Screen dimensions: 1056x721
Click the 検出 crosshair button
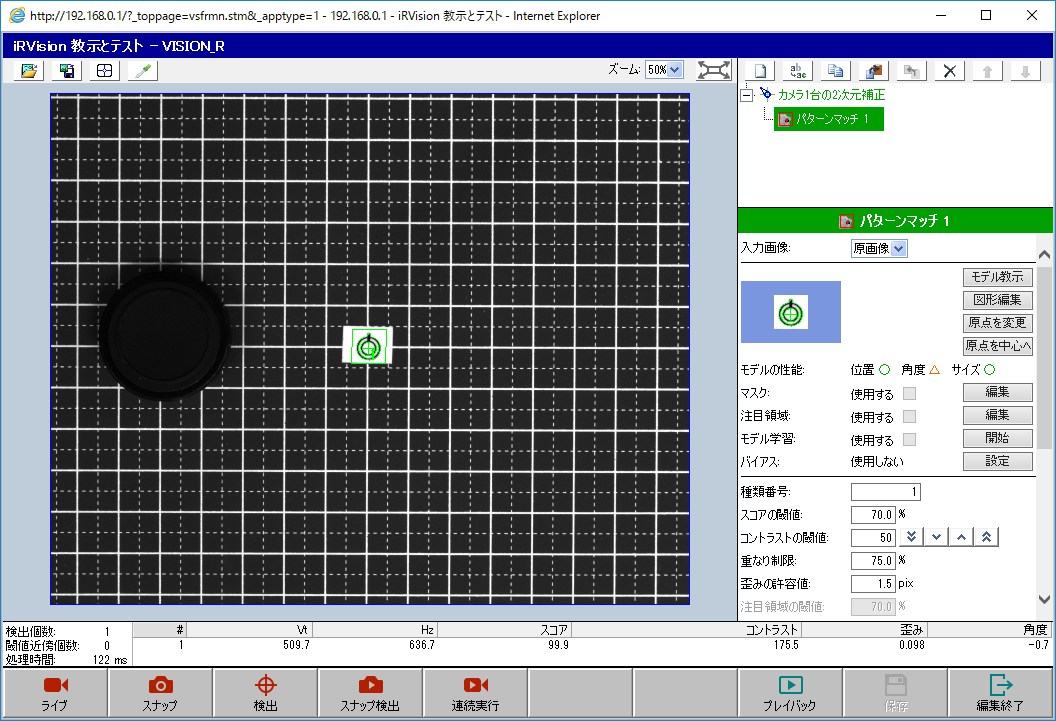[x=265, y=693]
